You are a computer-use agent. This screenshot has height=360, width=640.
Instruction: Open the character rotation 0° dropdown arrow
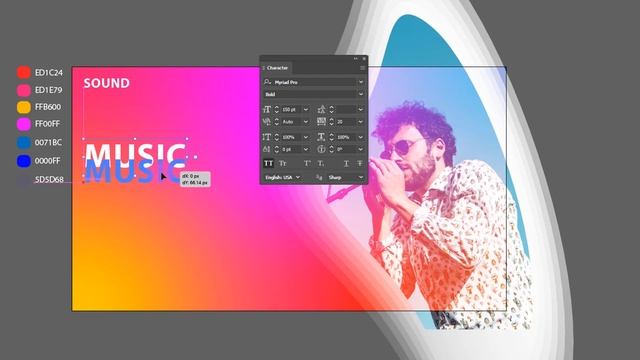click(x=360, y=149)
